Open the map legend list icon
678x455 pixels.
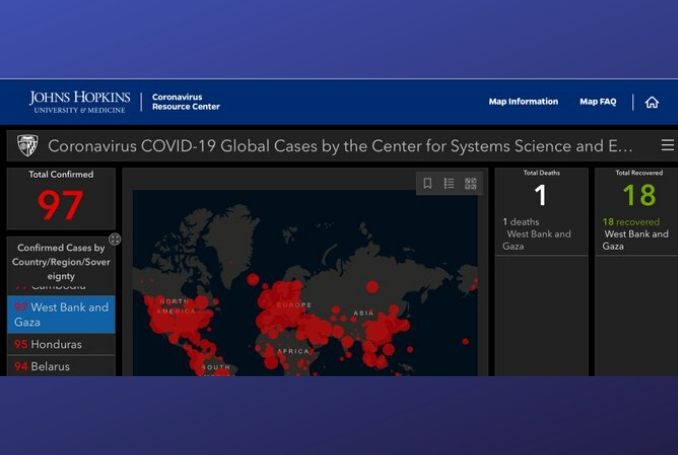449,183
